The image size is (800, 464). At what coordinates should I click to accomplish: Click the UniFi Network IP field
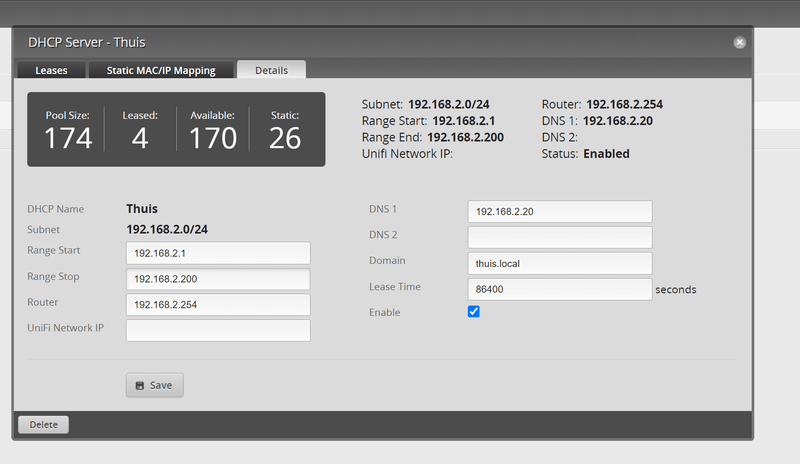click(x=218, y=330)
